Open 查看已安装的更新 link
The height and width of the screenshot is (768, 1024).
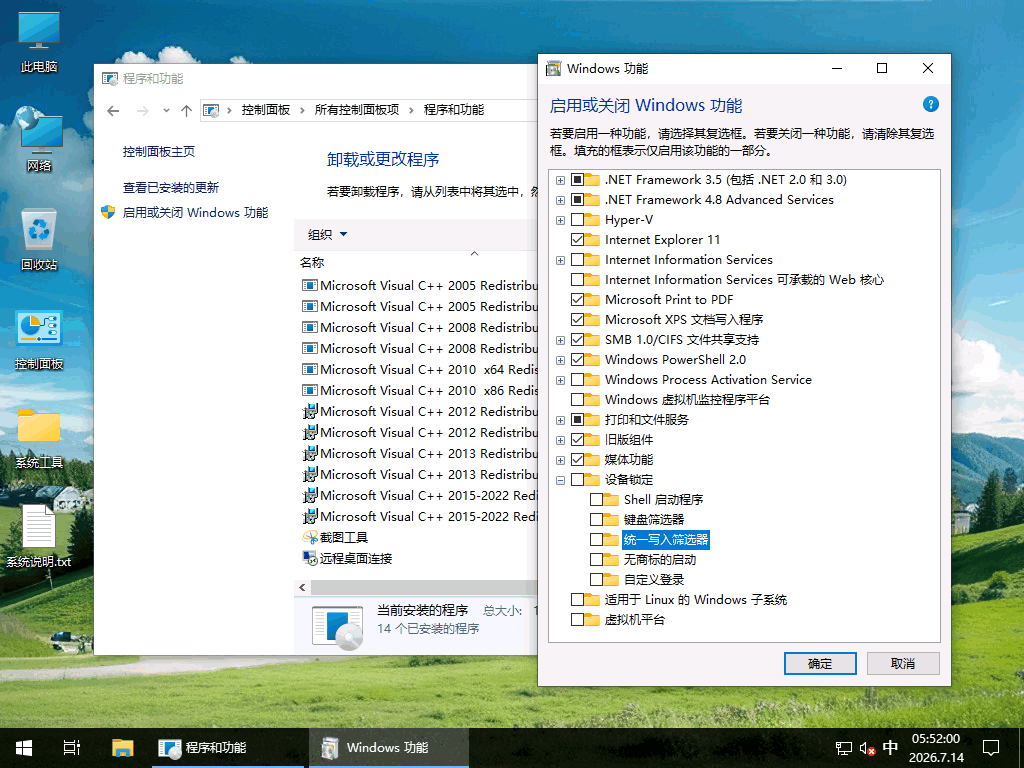pos(170,187)
